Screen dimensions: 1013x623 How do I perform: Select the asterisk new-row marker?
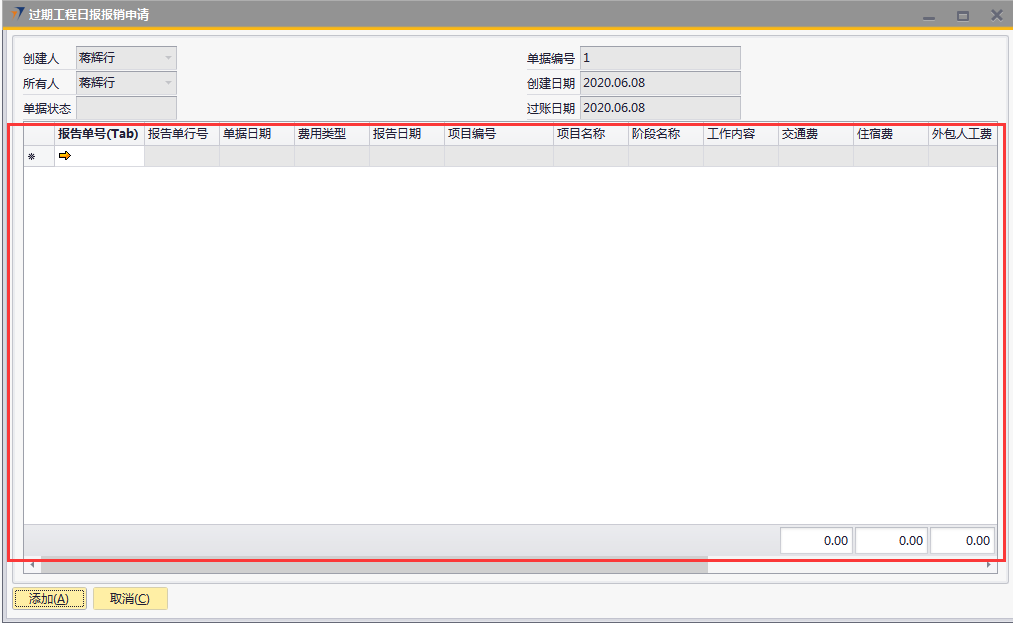point(31,157)
